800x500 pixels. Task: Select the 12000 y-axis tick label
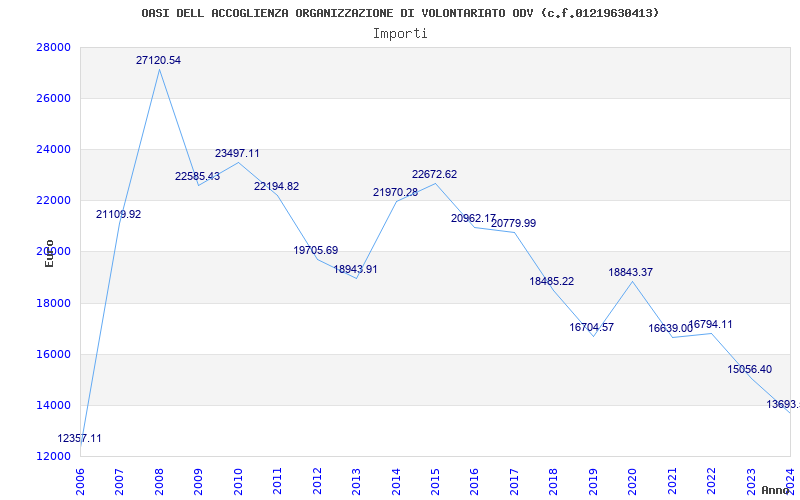(x=53, y=456)
